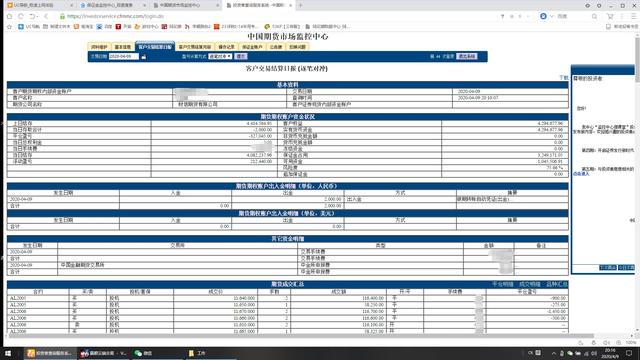Click the bookmark star icon on the favorites bar

[x=9, y=27]
